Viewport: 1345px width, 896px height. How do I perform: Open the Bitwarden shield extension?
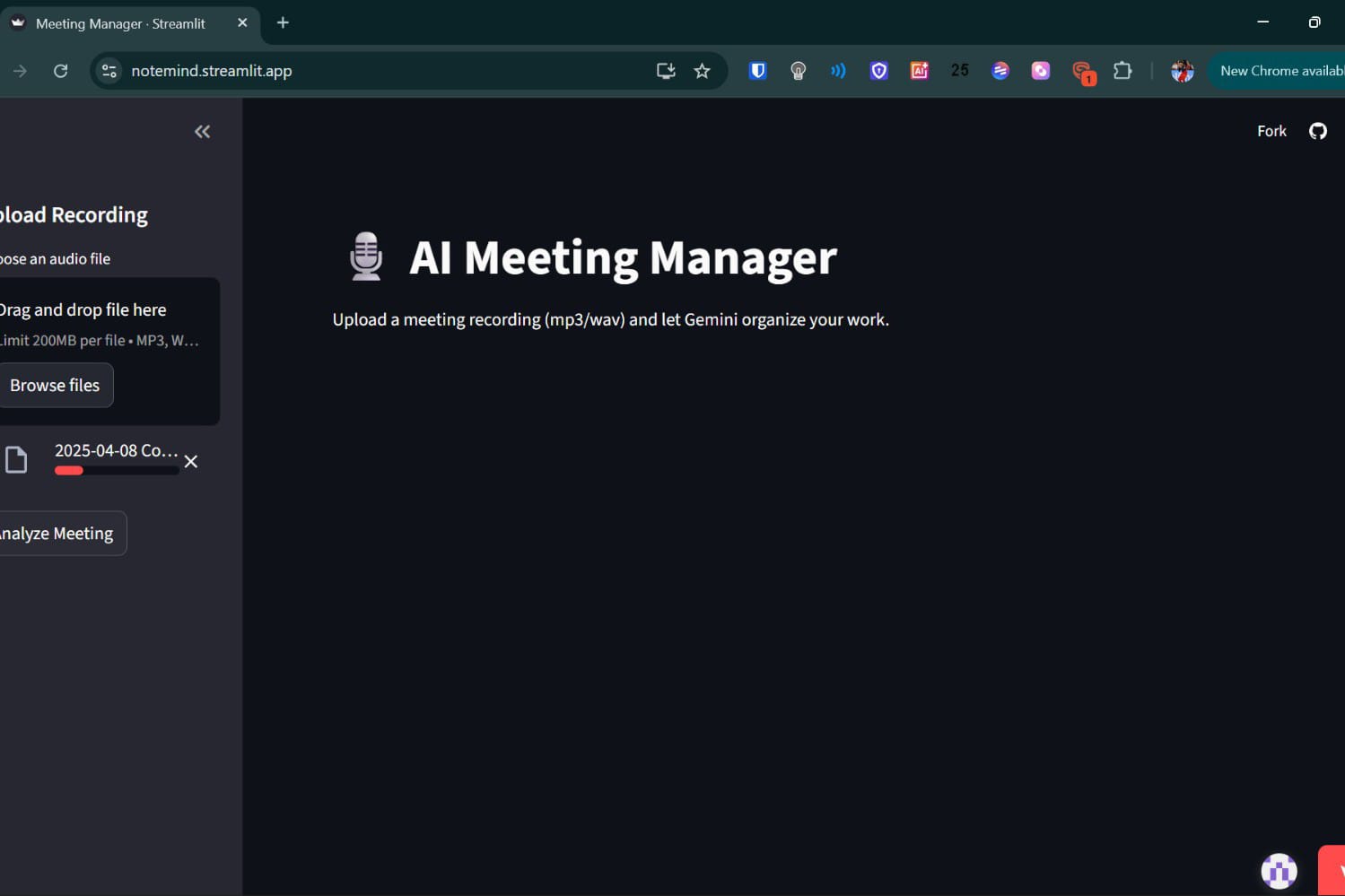pos(758,71)
